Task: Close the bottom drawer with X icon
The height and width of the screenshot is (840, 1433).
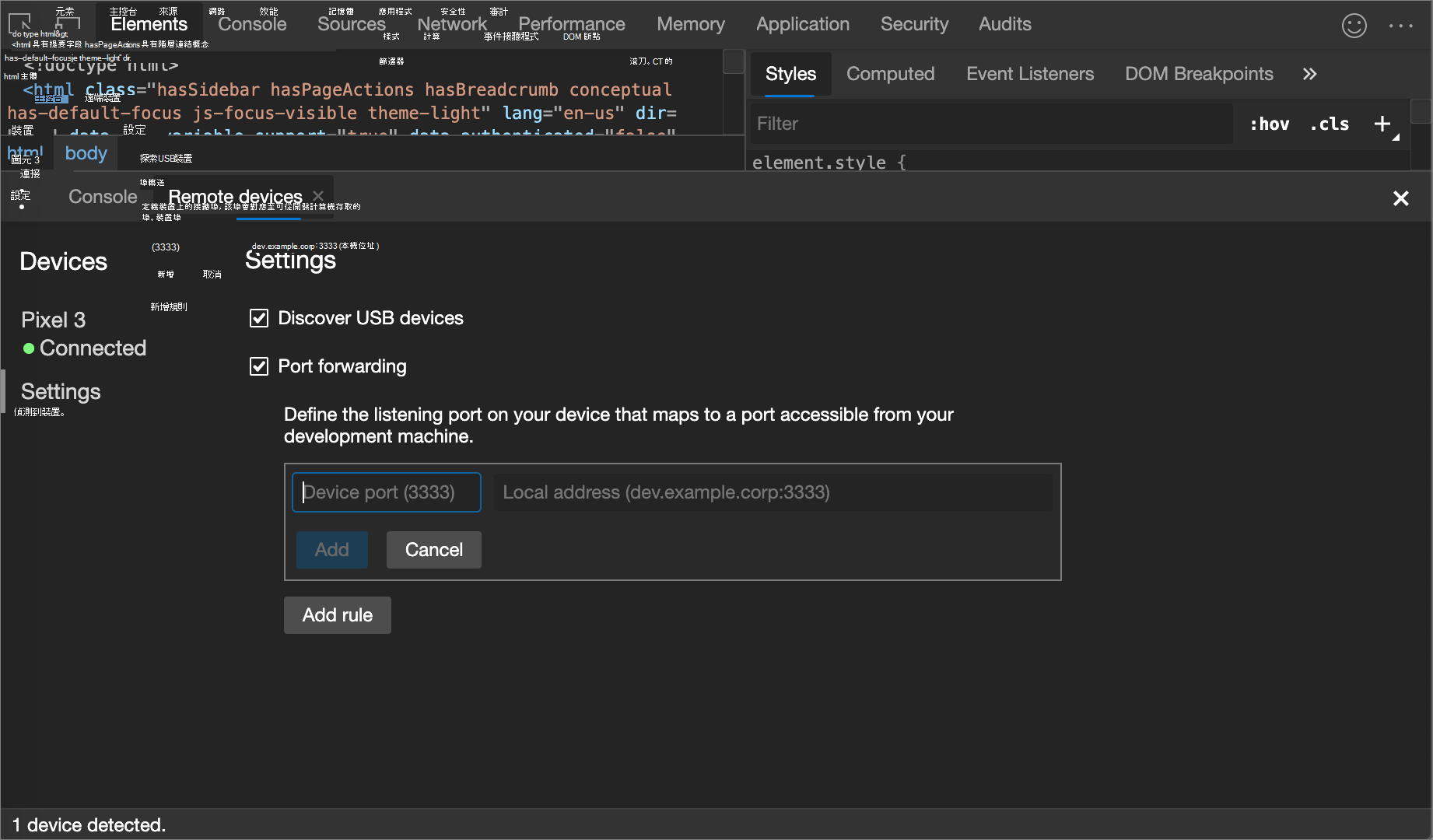Action: pos(1401,198)
